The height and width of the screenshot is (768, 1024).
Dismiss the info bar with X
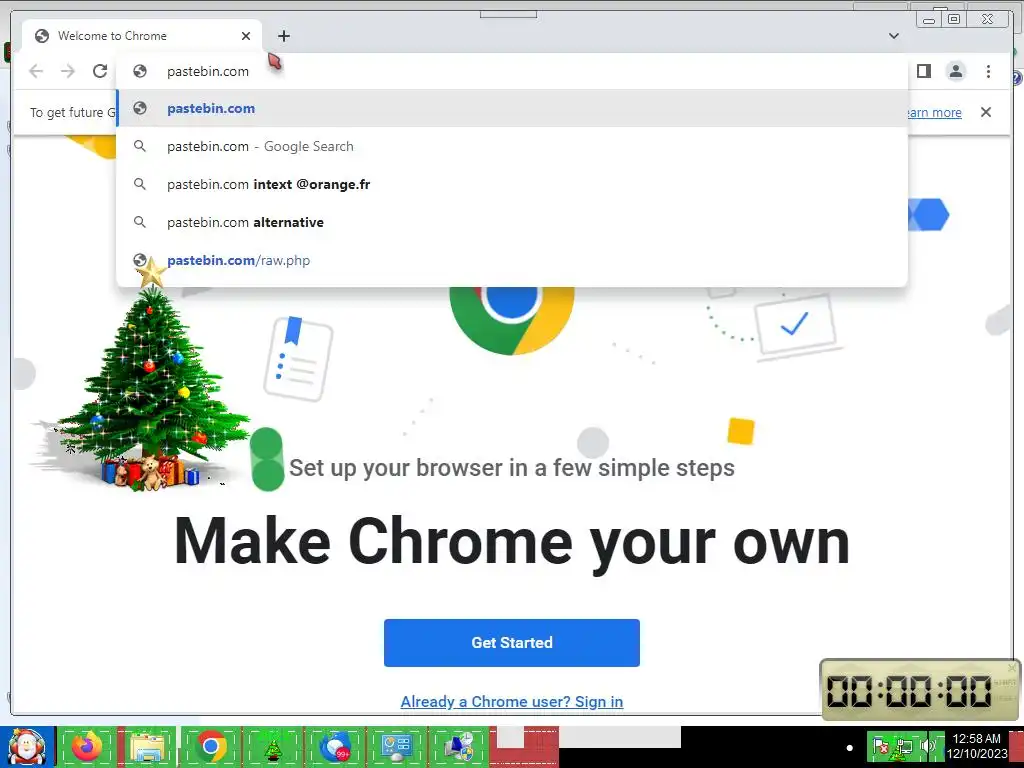[x=986, y=112]
